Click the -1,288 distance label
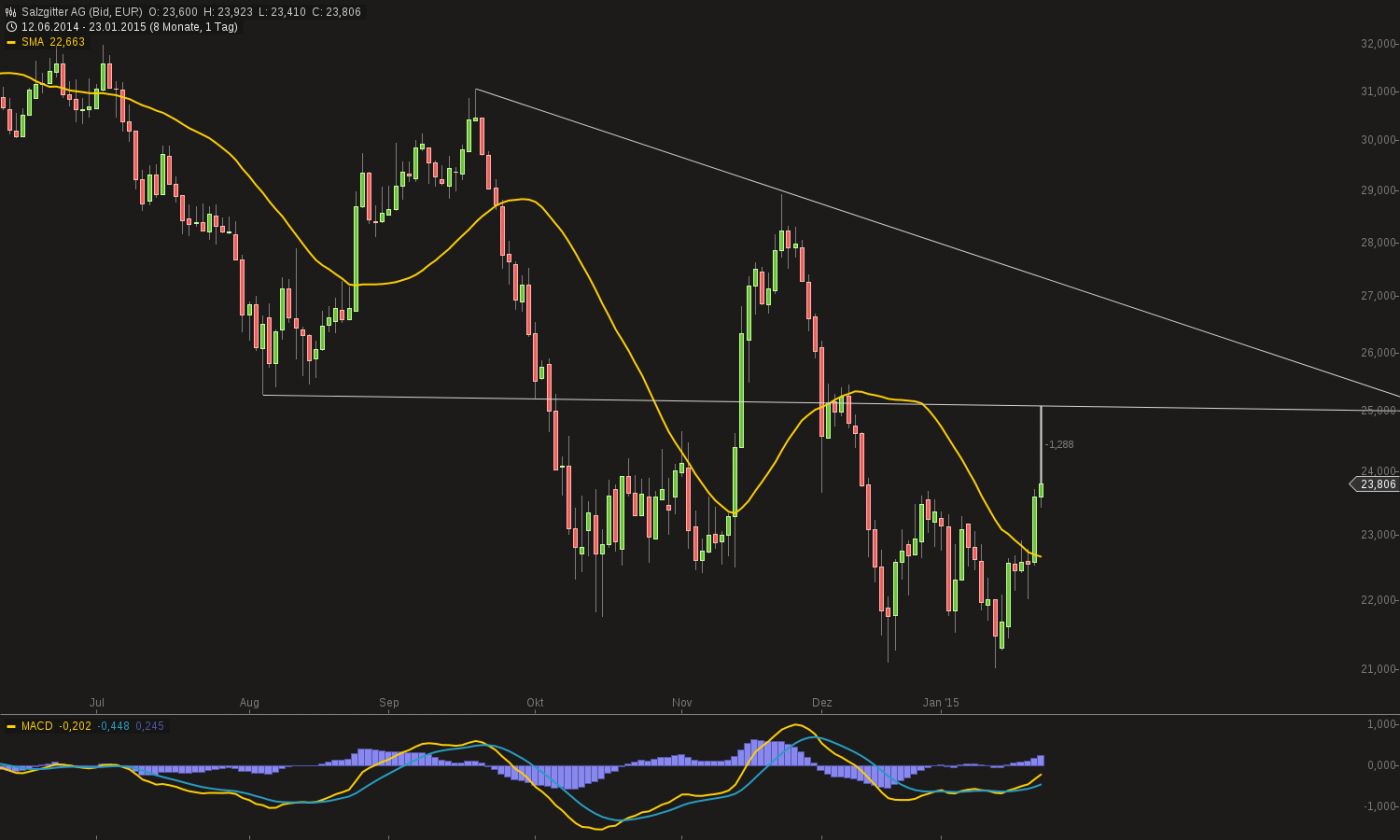Image resolution: width=1400 pixels, height=840 pixels. coord(1059,444)
